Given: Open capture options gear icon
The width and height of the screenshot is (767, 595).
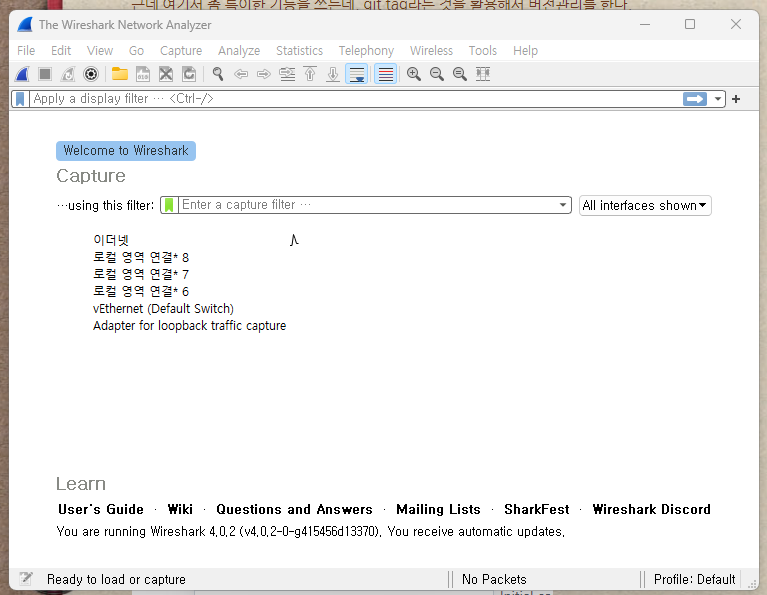Looking at the screenshot, I should coord(91,74).
